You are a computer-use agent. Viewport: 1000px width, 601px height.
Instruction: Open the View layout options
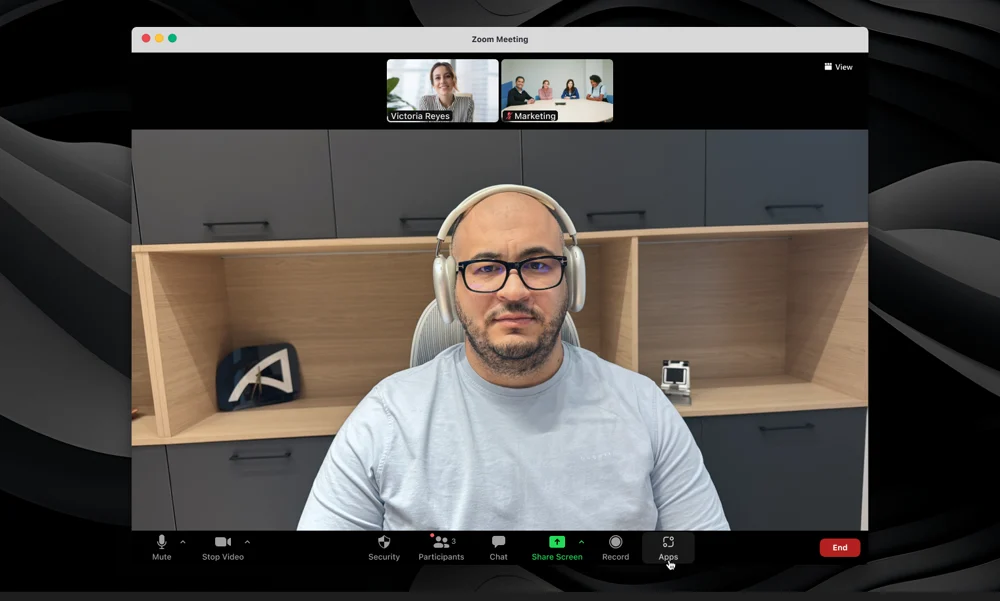click(838, 67)
